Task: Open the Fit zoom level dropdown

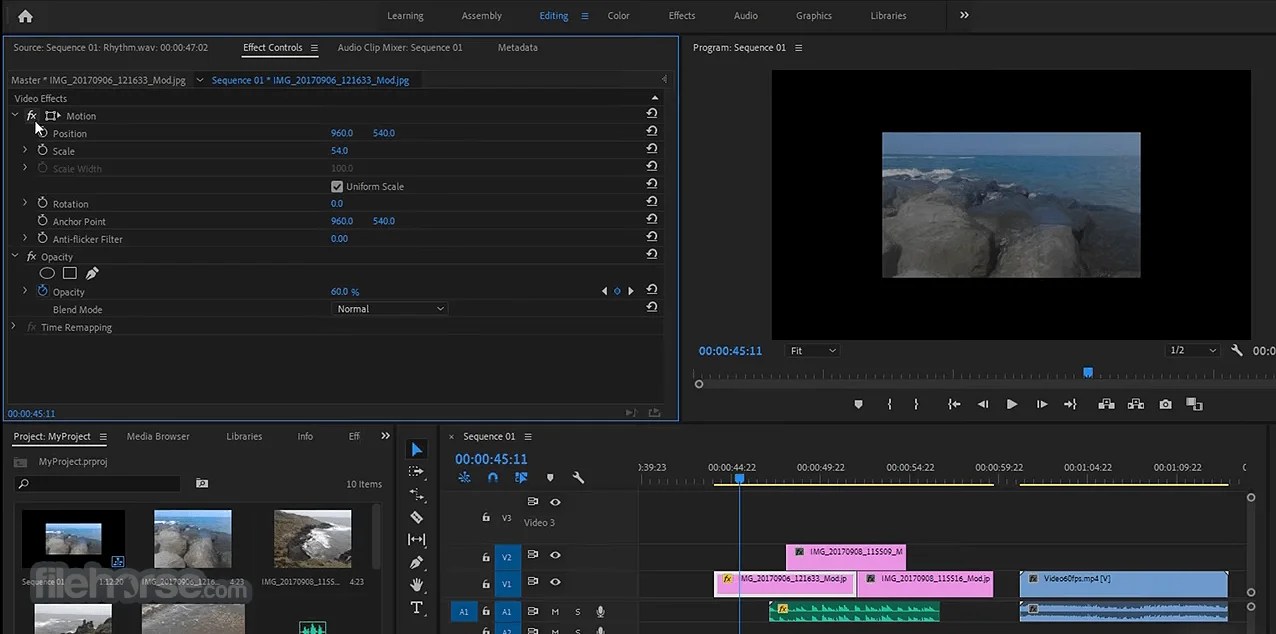Action: (x=812, y=351)
